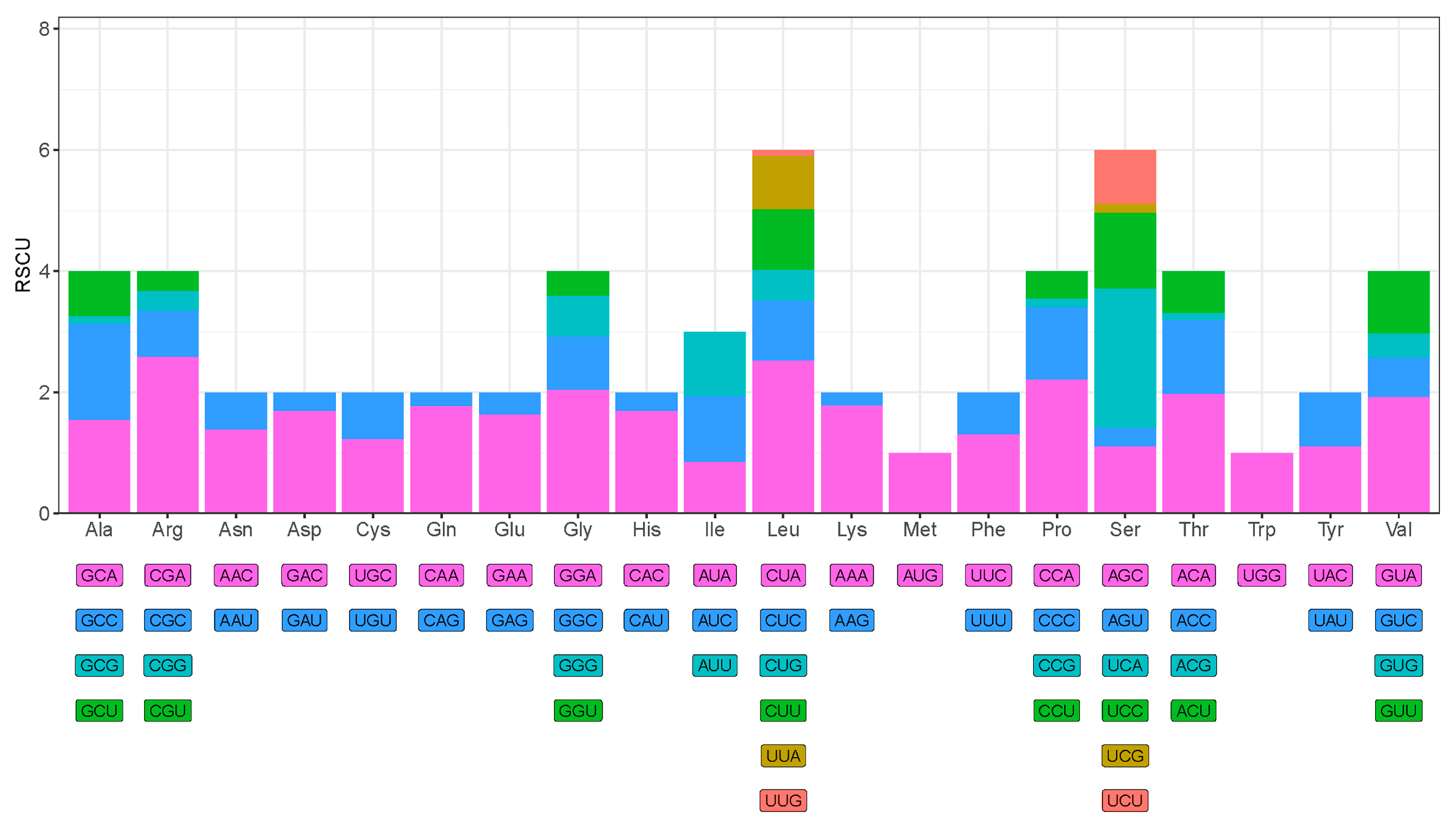The image size is (1456, 829).
Task: Select the UUA codon label
Action: pos(783,756)
